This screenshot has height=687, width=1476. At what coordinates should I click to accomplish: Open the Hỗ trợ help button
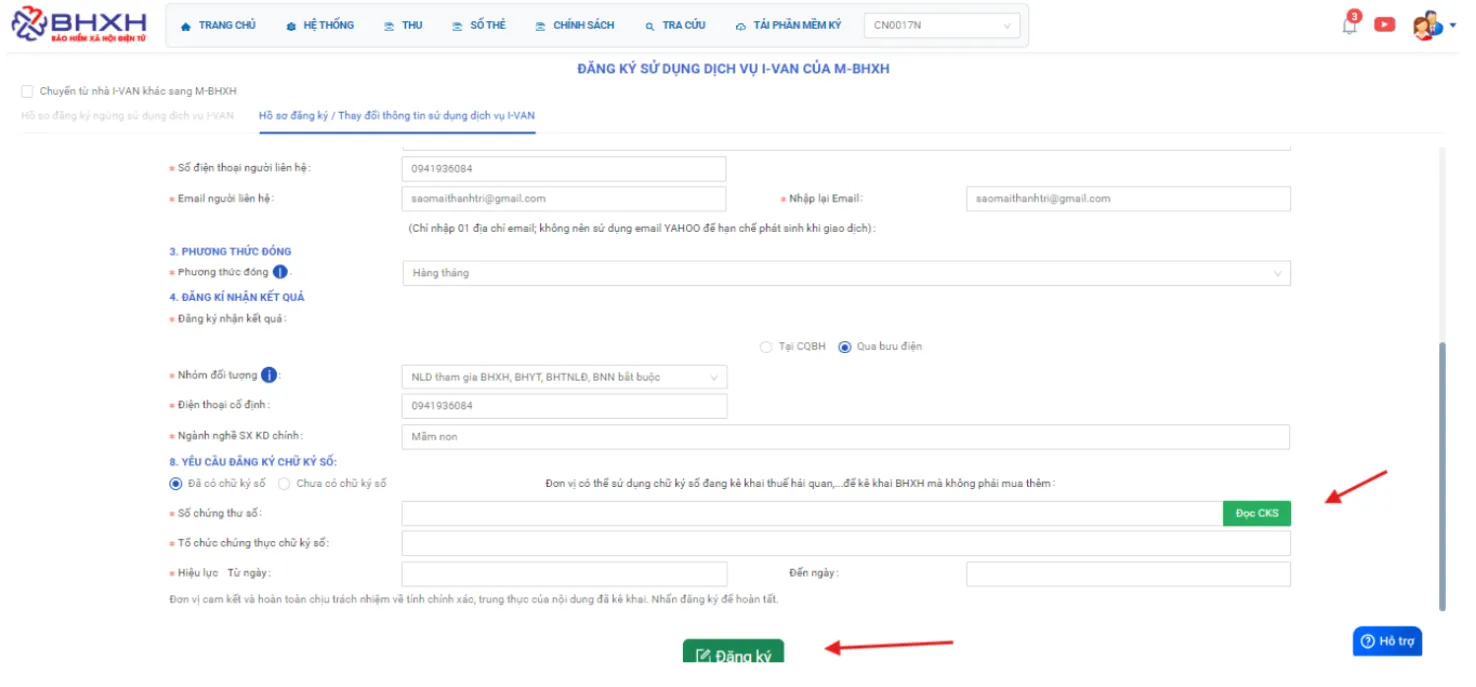point(1387,641)
